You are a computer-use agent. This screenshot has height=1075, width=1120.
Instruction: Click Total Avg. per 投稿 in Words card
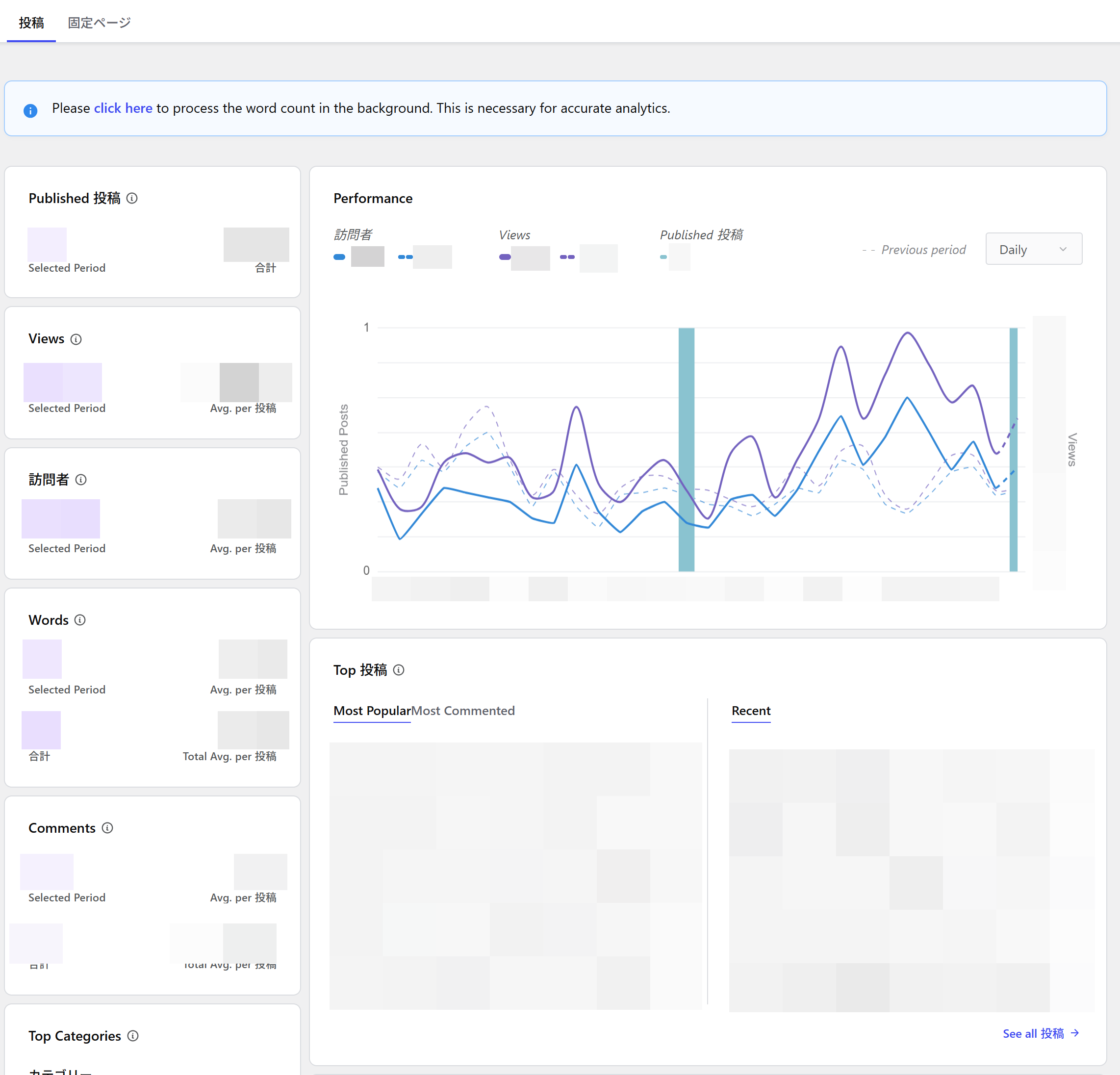coord(229,756)
